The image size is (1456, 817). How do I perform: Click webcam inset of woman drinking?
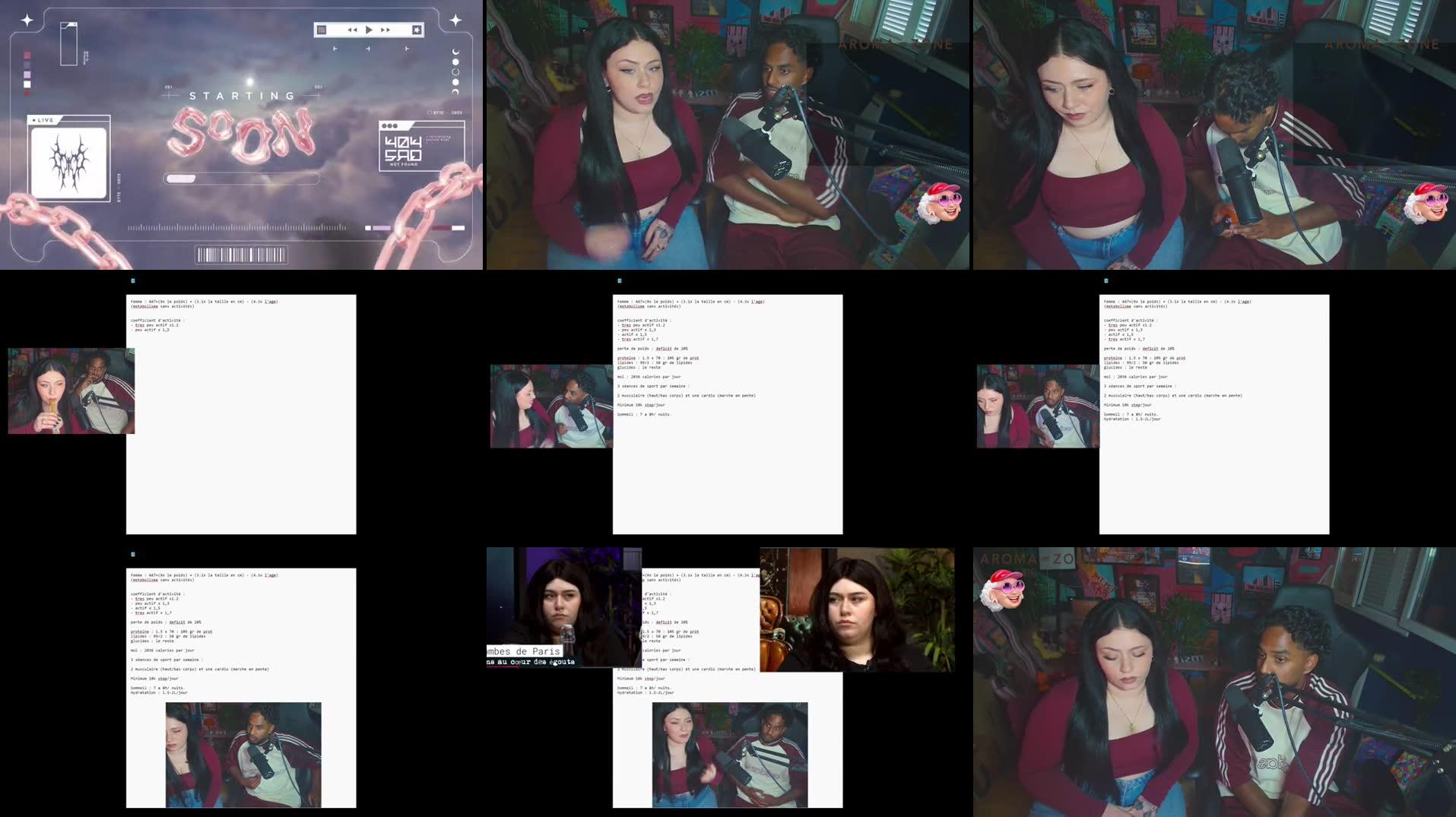[x=71, y=391]
